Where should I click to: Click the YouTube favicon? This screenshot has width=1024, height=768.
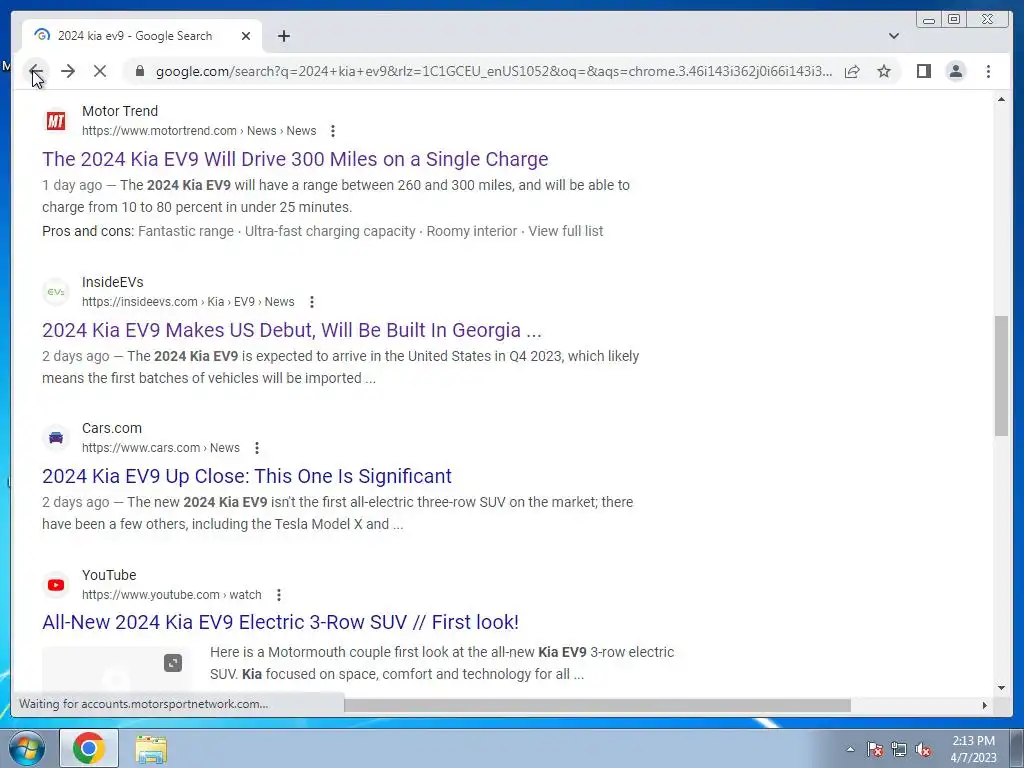point(56,585)
